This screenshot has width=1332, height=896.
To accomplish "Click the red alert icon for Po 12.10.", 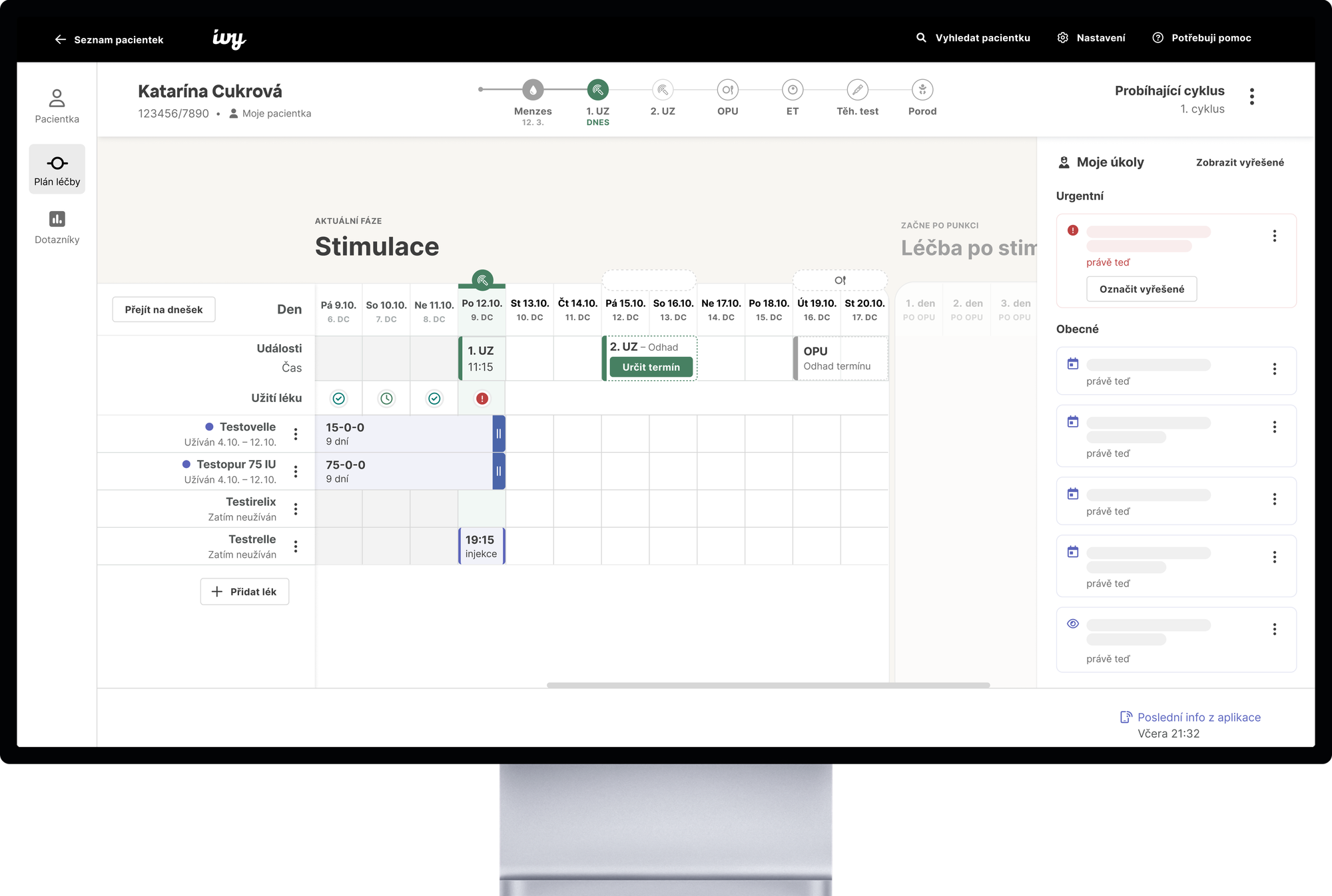I will (x=482, y=399).
